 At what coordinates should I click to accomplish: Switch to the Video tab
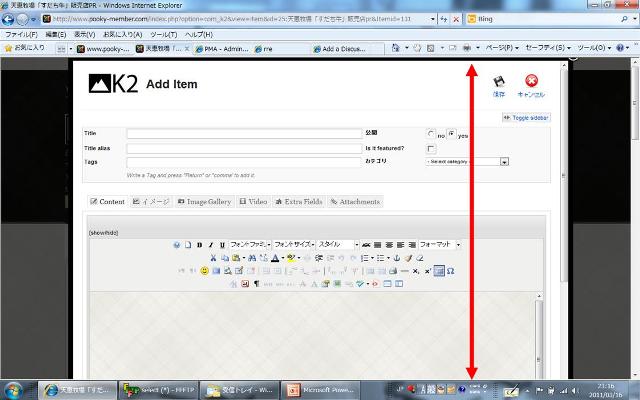pyautogui.click(x=253, y=202)
